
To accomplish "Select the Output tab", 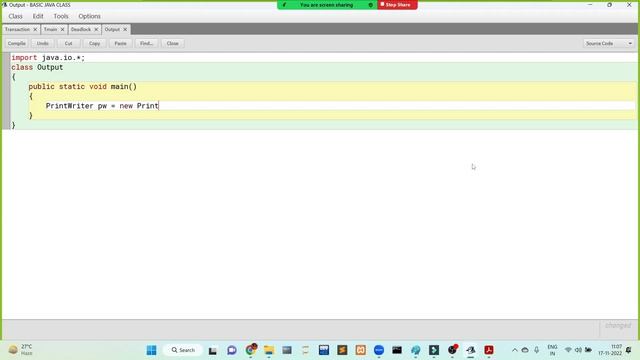I will [112, 29].
